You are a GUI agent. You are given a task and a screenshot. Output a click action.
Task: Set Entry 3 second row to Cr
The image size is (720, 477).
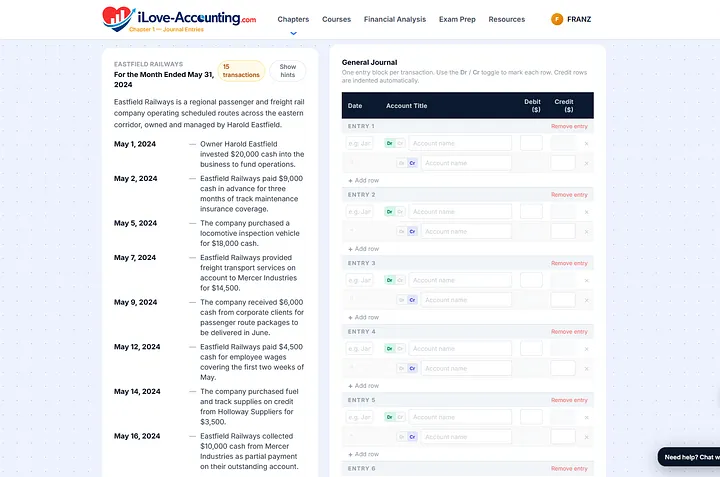coord(412,300)
